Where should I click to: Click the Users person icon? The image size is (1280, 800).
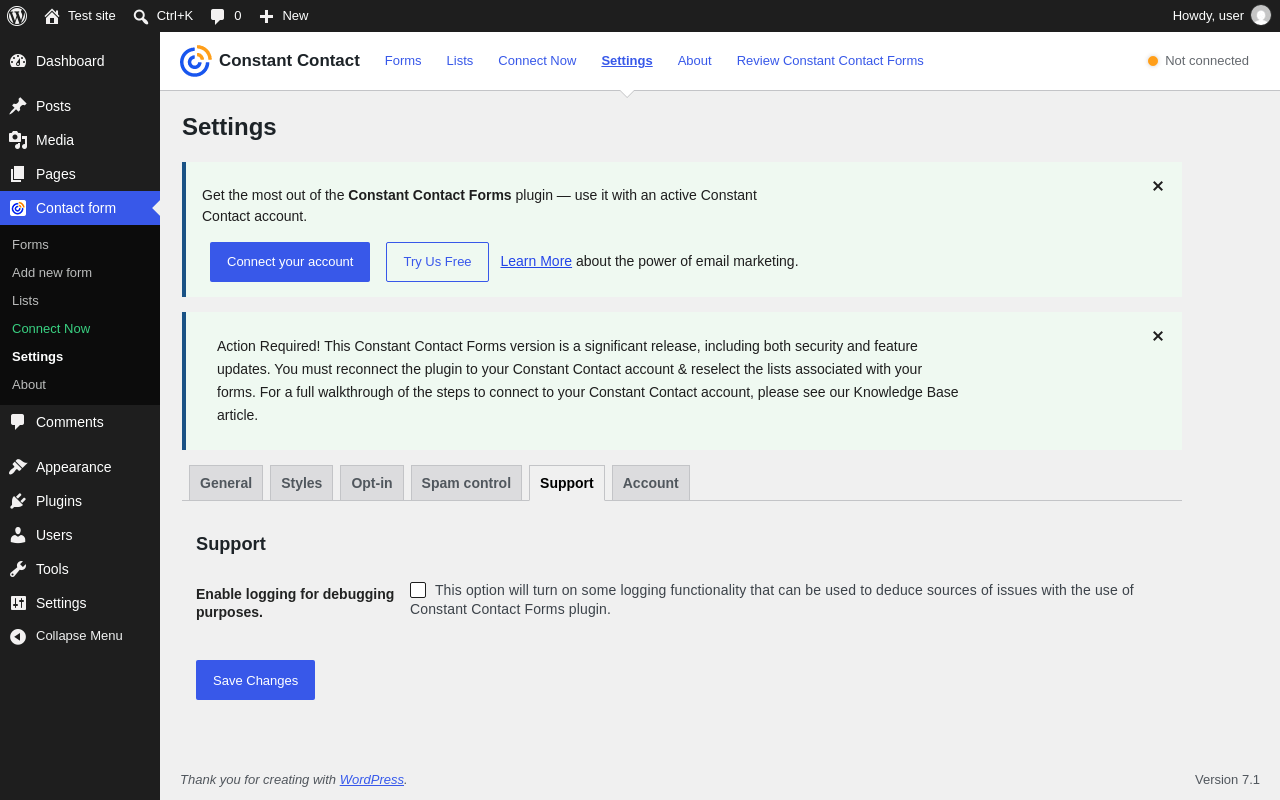(x=18, y=535)
